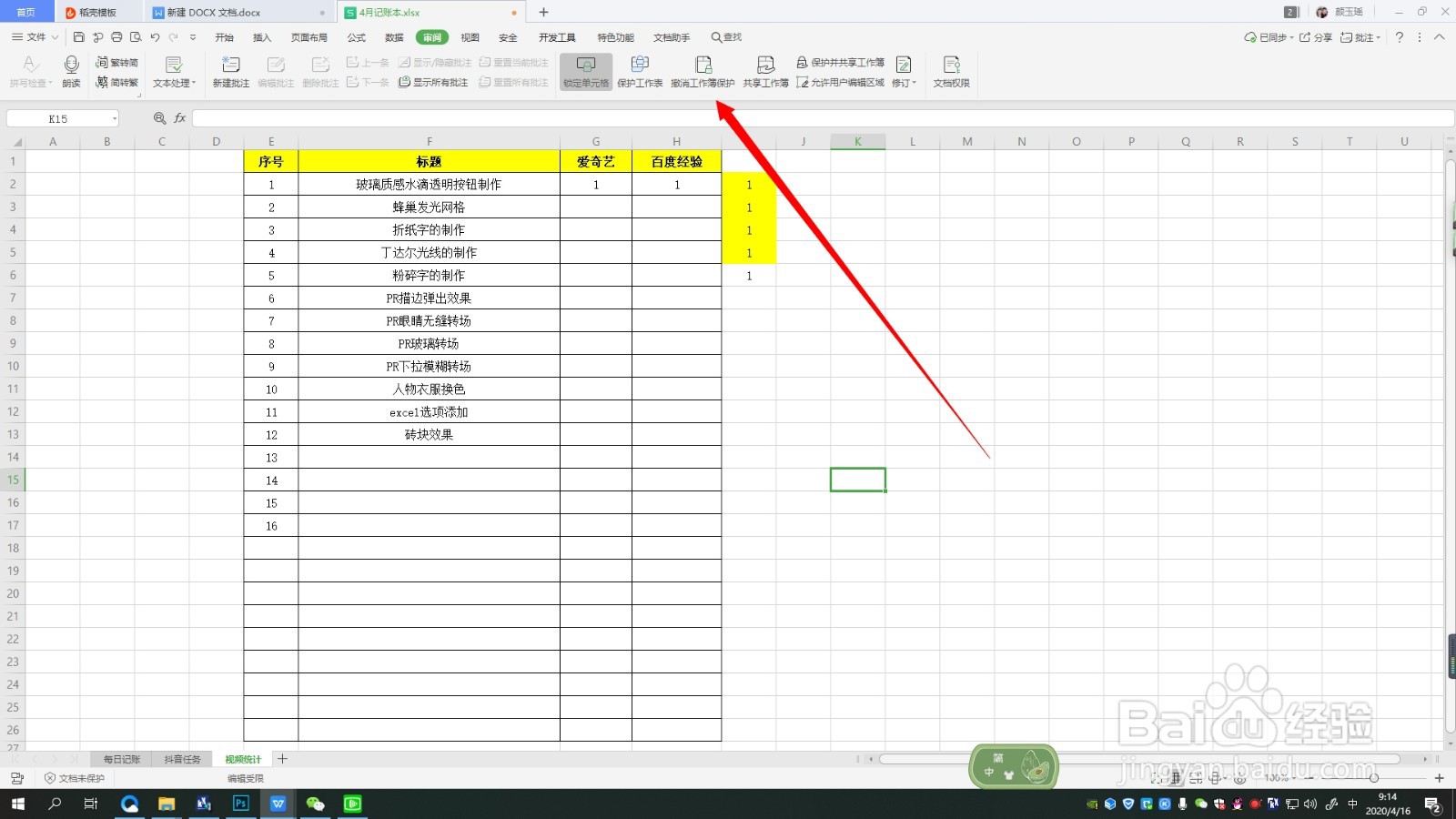Open the Document Assistant (文档助手) tab
This screenshot has height=819, width=1456.
(672, 37)
